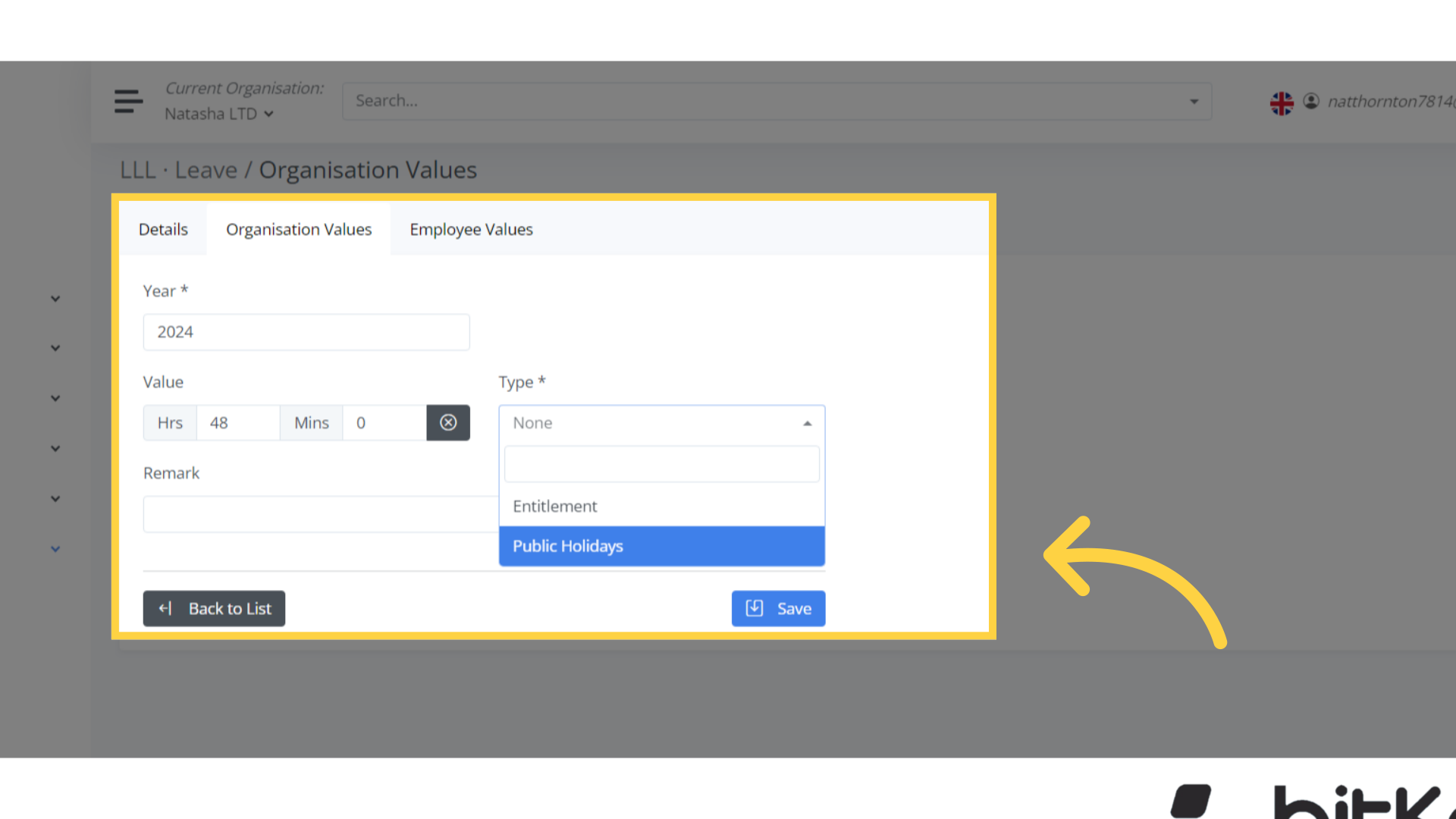This screenshot has height=819, width=1456.
Task: Click the UK flag language icon
Action: point(1282,102)
